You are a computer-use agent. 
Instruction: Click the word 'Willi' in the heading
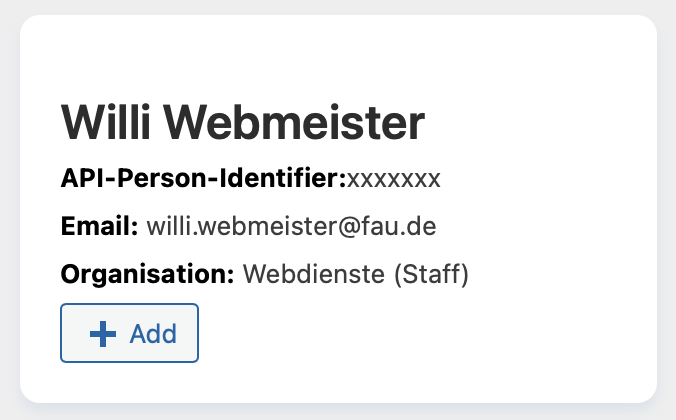[x=106, y=122]
